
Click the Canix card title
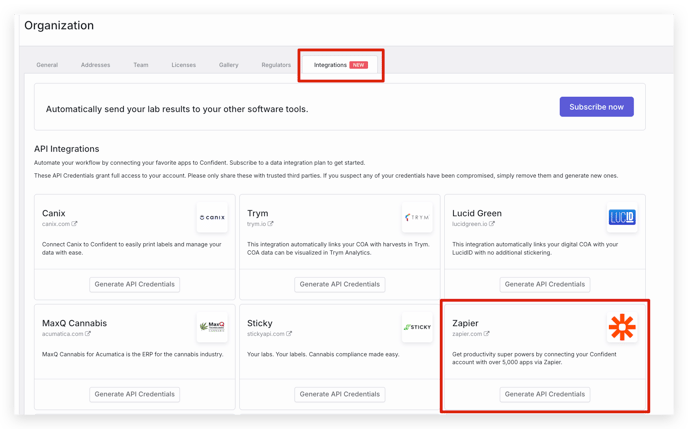(x=54, y=213)
